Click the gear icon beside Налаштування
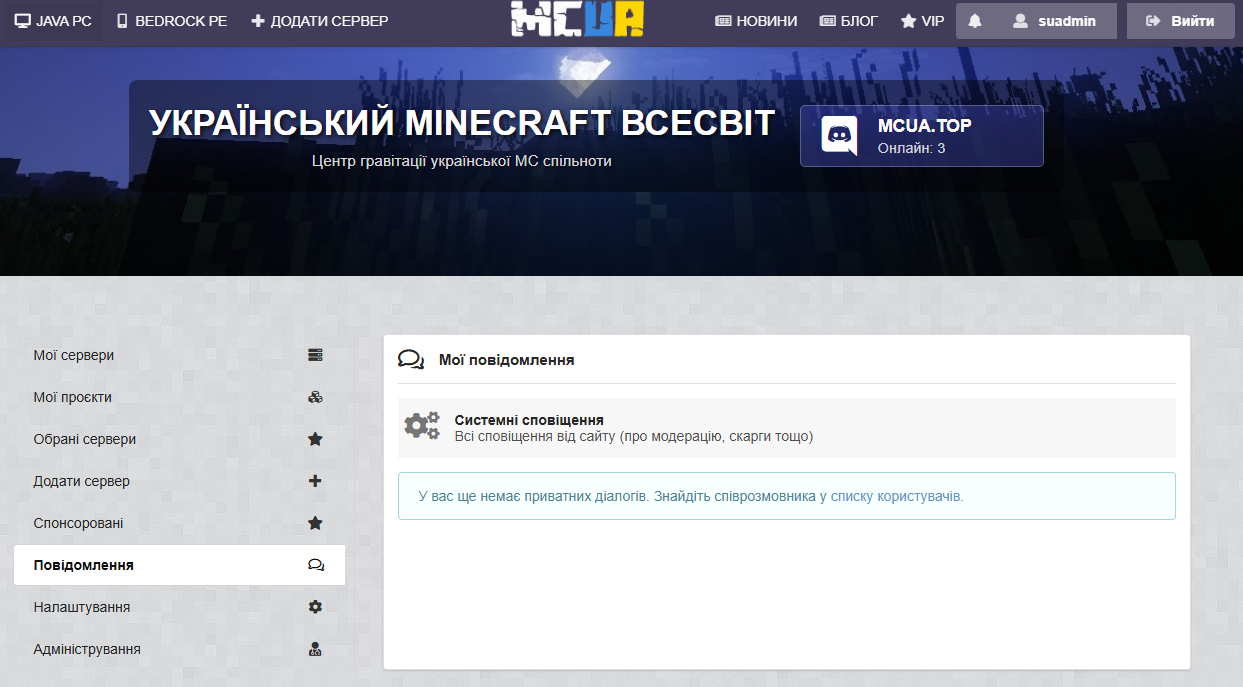 click(x=315, y=607)
